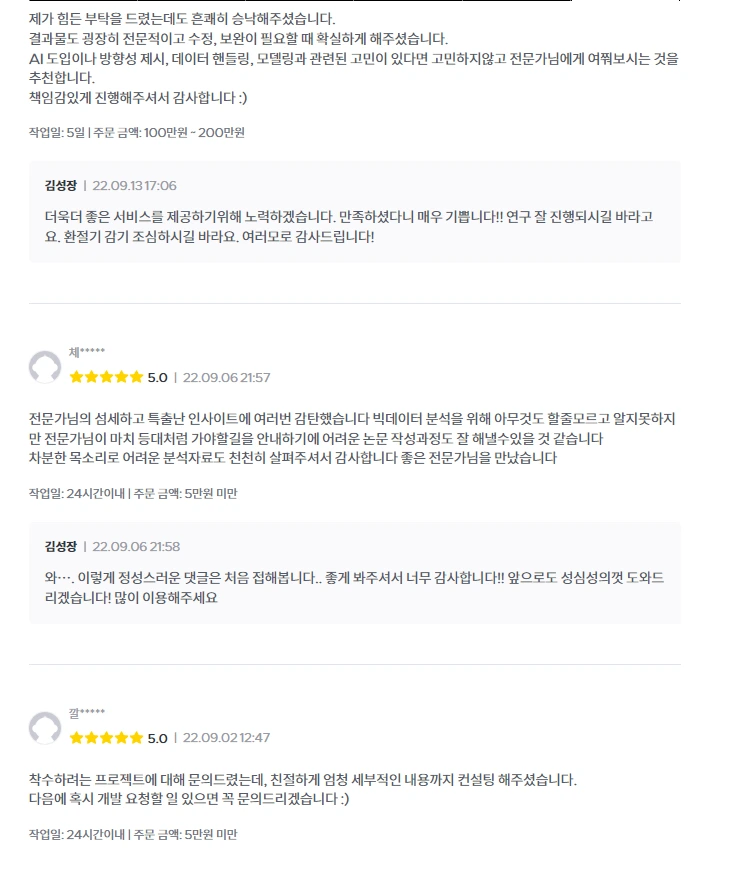Click the timestamp 22.09.02 12:47

227,738
